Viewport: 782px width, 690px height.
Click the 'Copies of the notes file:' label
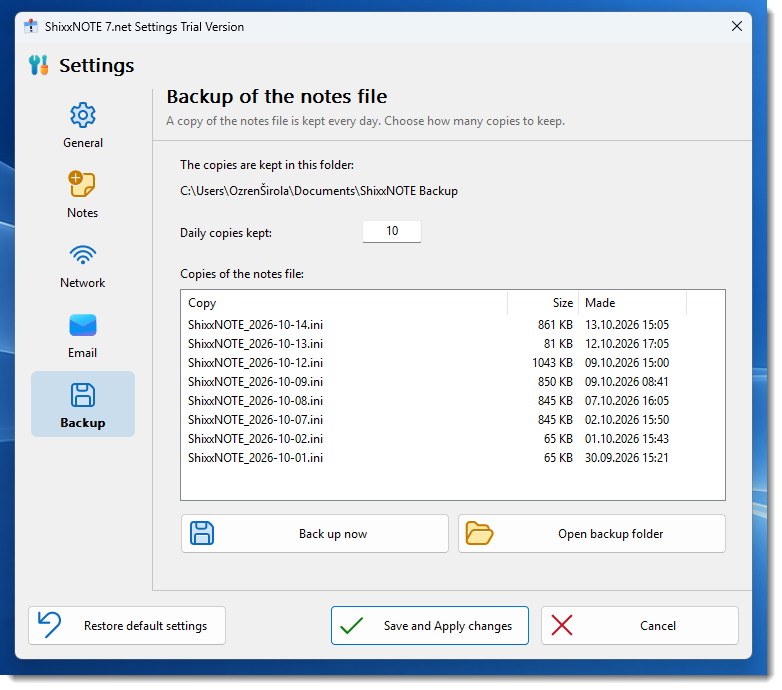[242, 274]
